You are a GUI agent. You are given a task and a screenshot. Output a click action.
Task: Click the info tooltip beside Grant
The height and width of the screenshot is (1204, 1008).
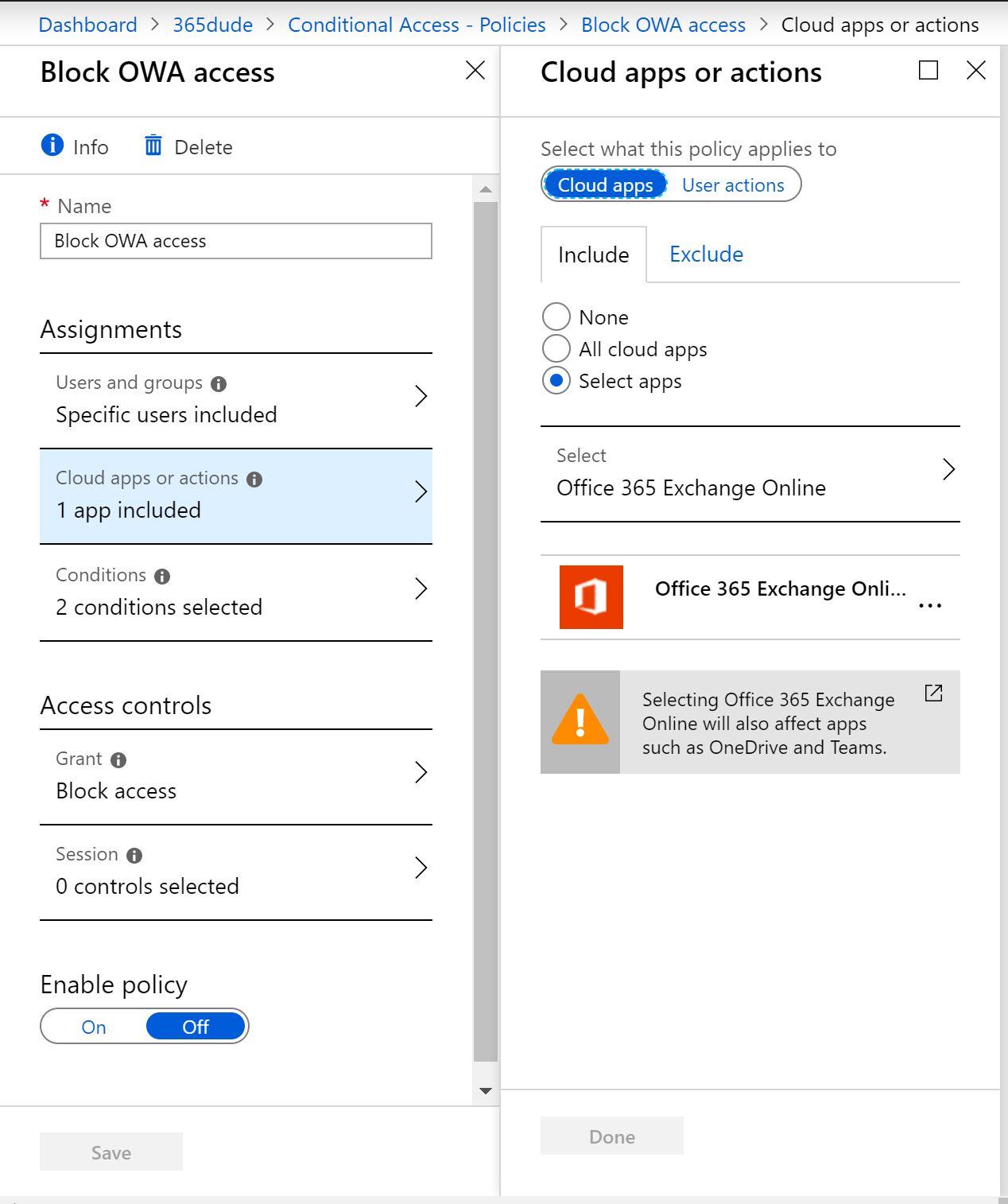coord(118,759)
